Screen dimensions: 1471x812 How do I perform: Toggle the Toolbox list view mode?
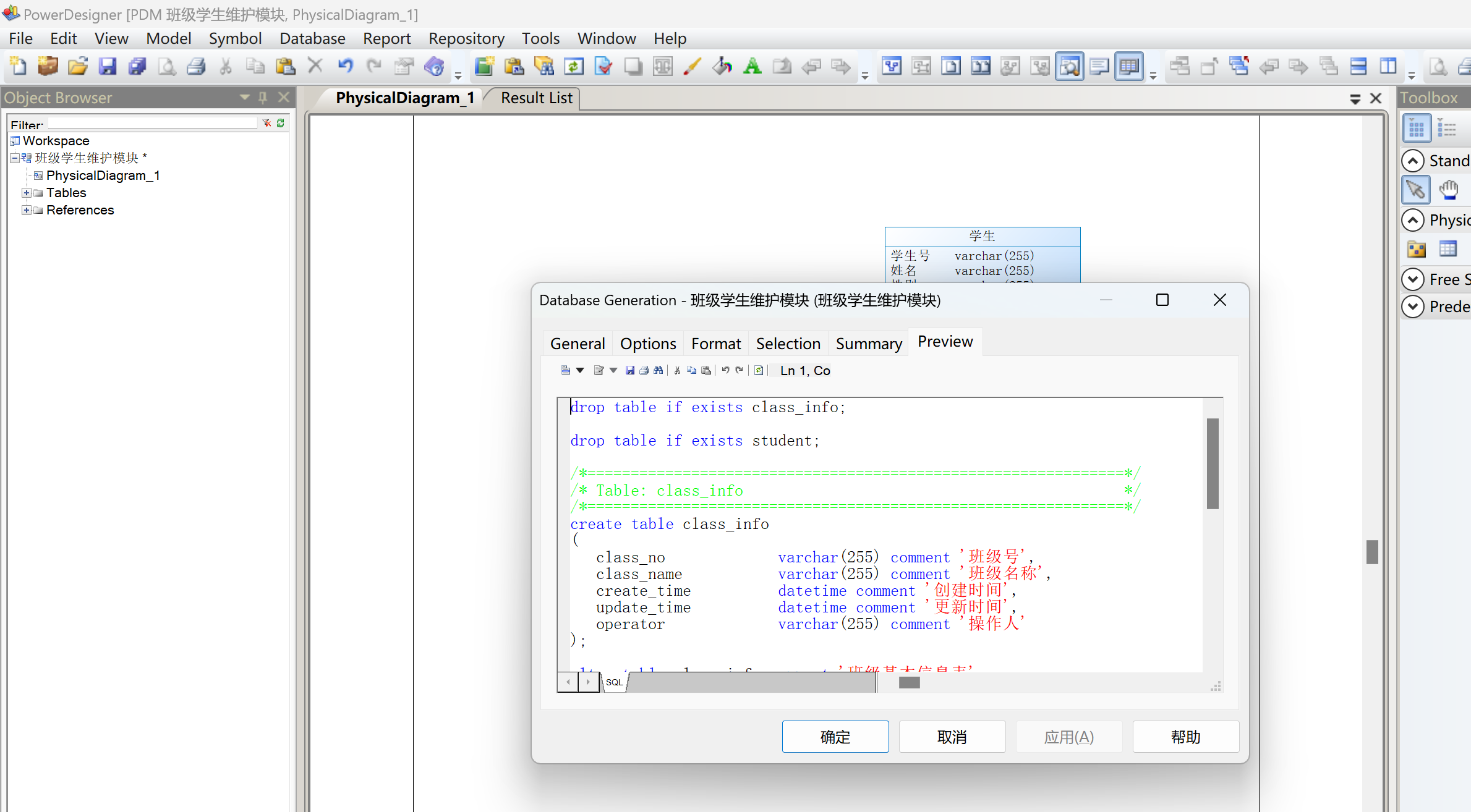[x=1446, y=129]
